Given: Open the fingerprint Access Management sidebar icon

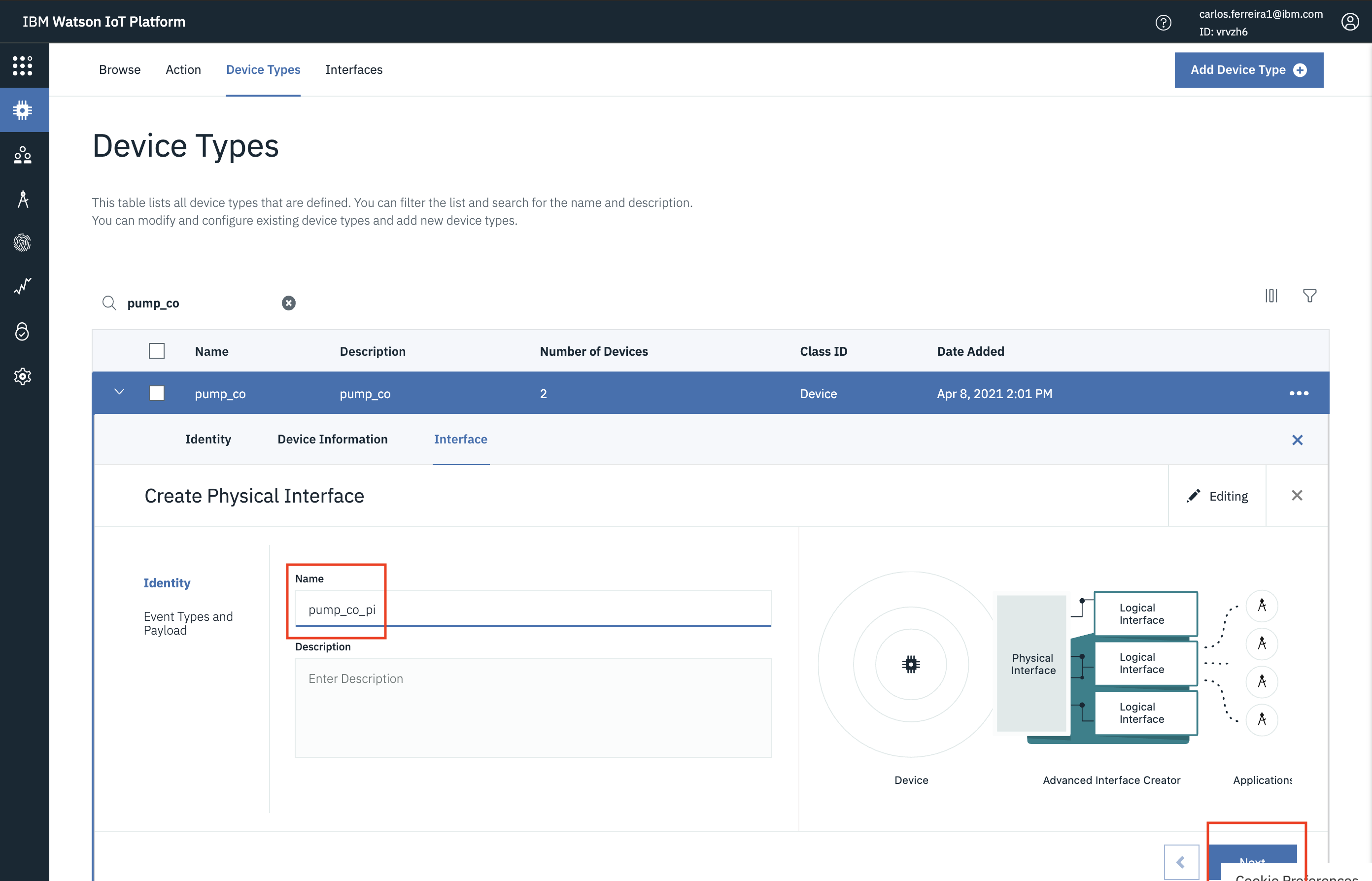Looking at the screenshot, I should (22, 243).
